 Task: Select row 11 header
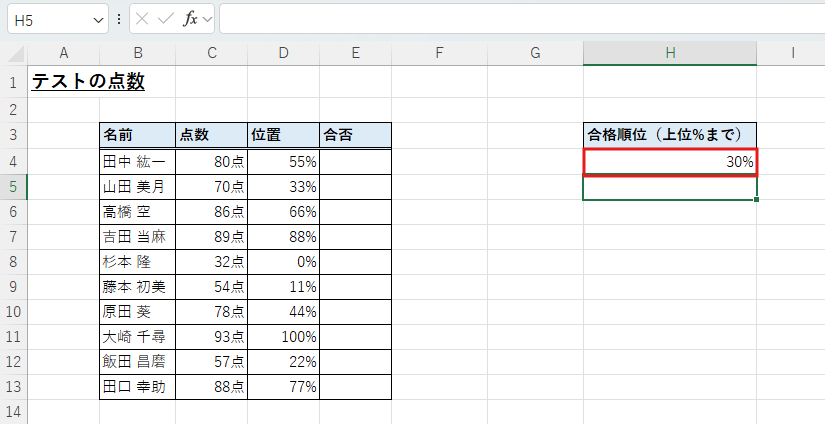pyautogui.click(x=14, y=337)
